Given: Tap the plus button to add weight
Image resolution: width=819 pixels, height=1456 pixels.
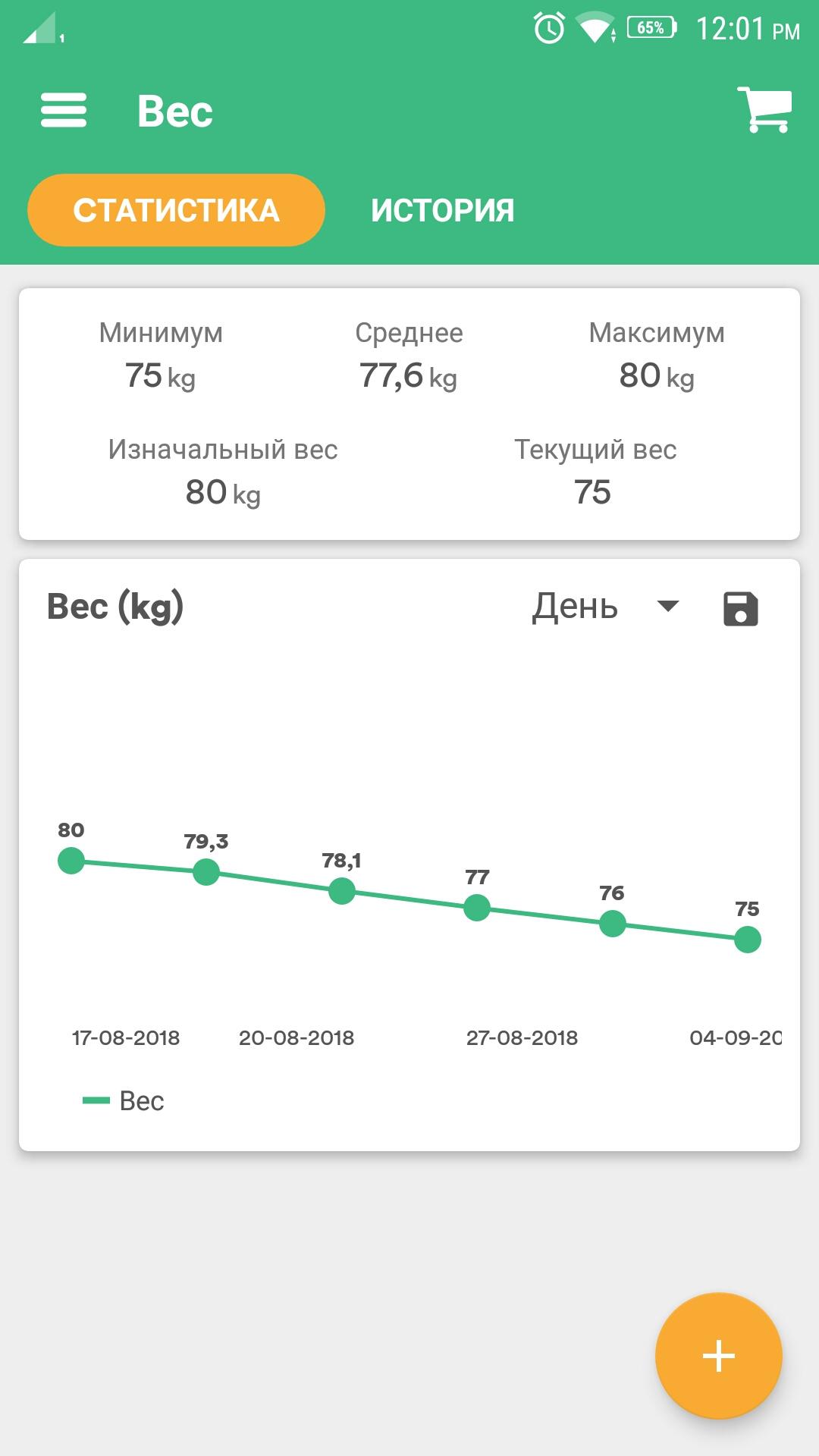Looking at the screenshot, I should coord(718,1355).
